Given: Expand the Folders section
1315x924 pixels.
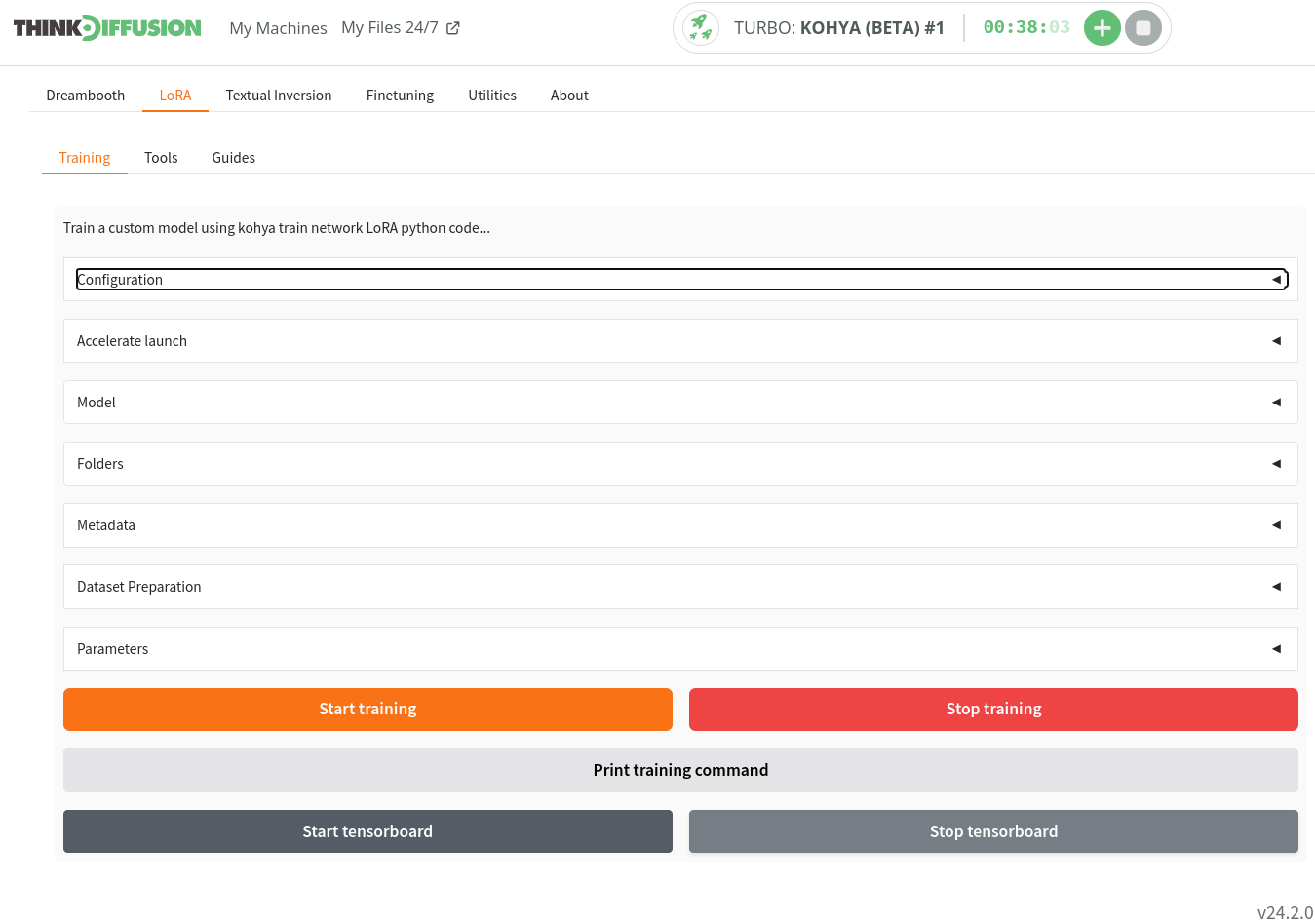Looking at the screenshot, I should 680,463.
